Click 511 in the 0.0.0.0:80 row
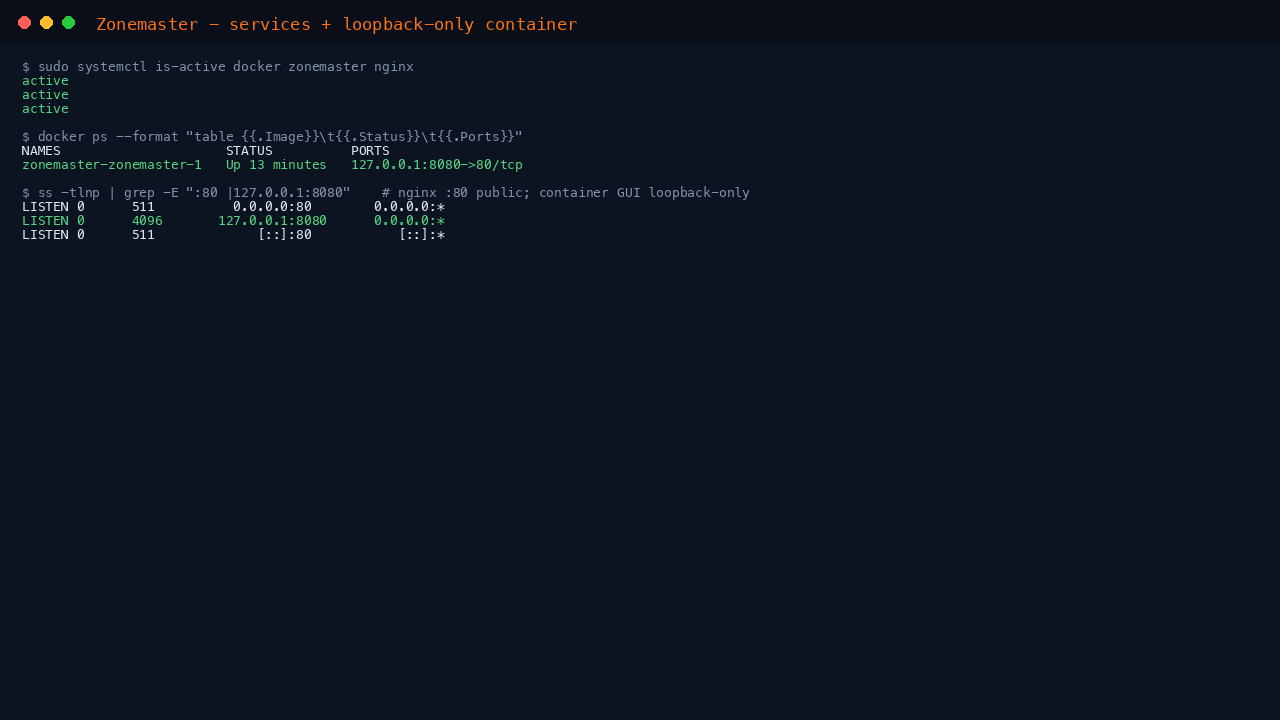This screenshot has width=1280, height=720. (x=143, y=207)
